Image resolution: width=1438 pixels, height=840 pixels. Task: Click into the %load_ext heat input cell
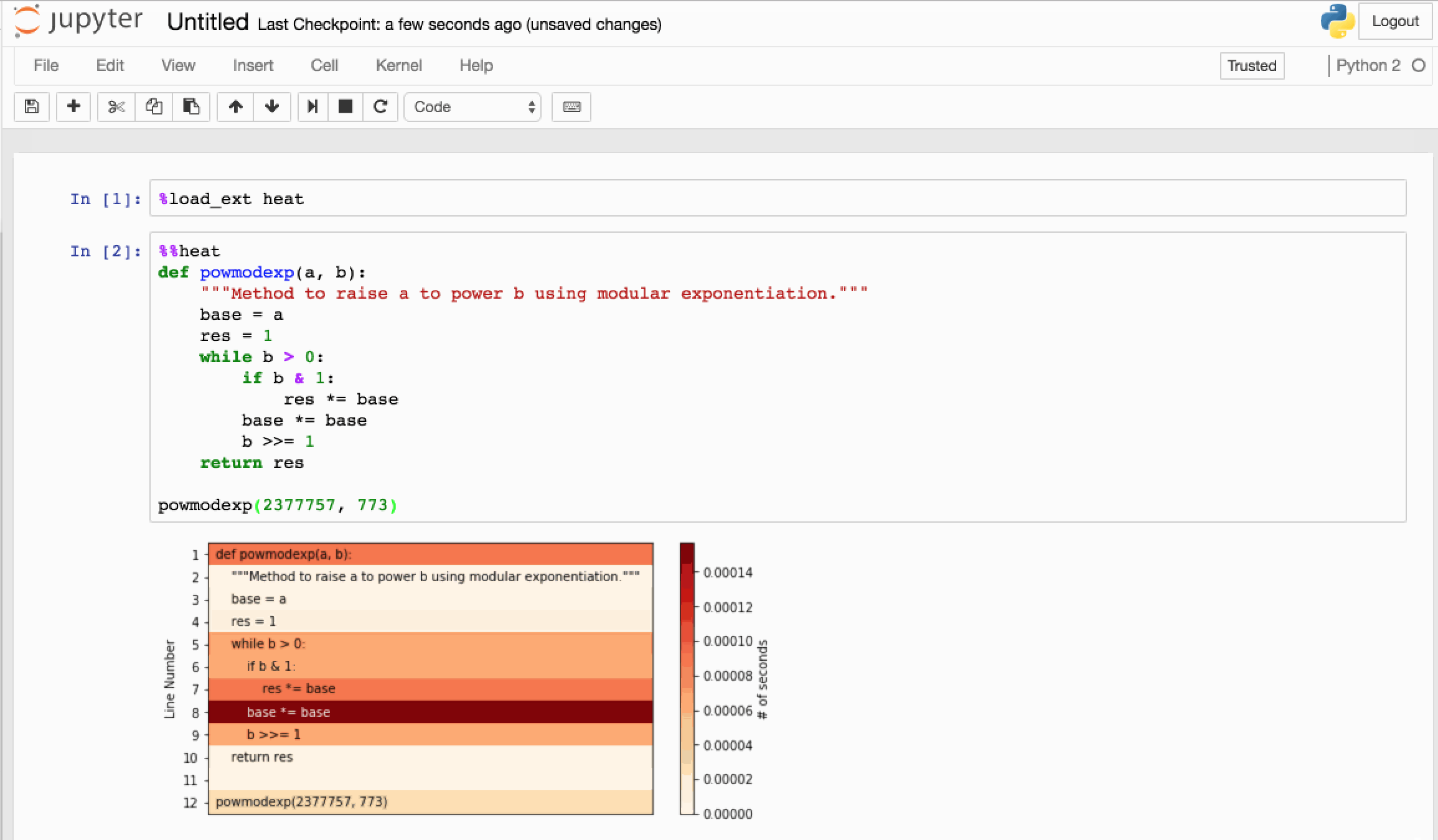coord(777,198)
